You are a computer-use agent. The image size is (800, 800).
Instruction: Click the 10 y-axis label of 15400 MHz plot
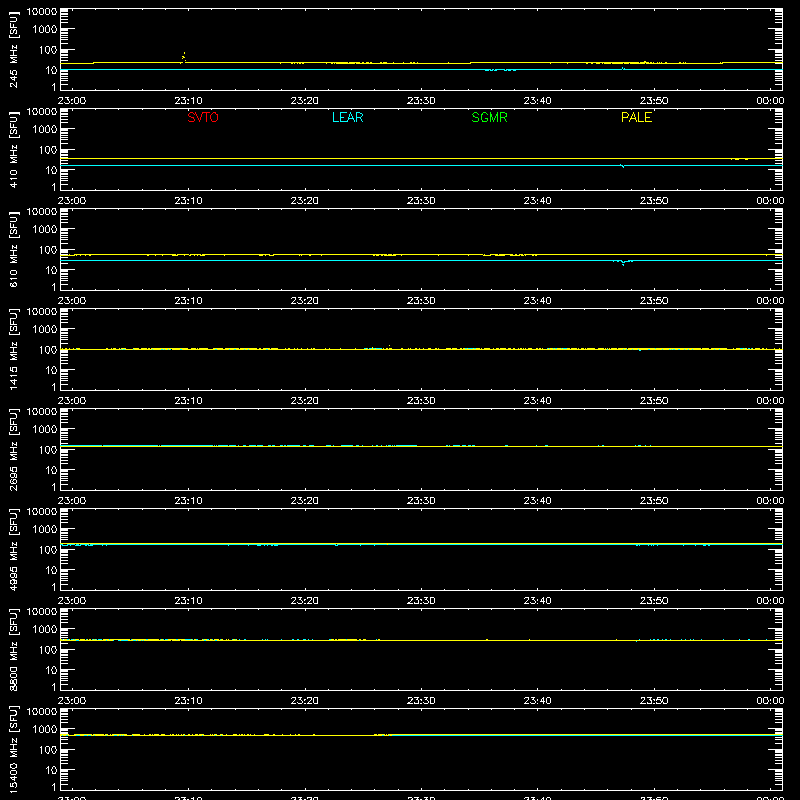pos(52,770)
